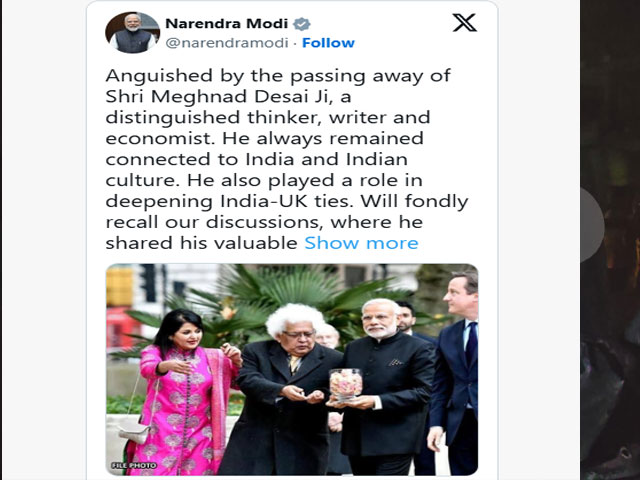This screenshot has height=480, width=640.
Task: Click the 'recall our discussions' line
Action: 264,222
